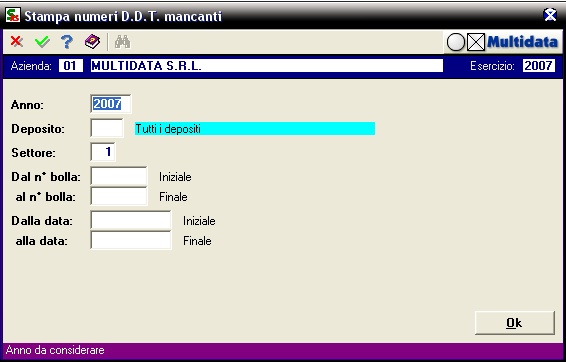Click the Esercizio field showing 2007
Viewport: 566px width, 362px height.
click(x=539, y=66)
